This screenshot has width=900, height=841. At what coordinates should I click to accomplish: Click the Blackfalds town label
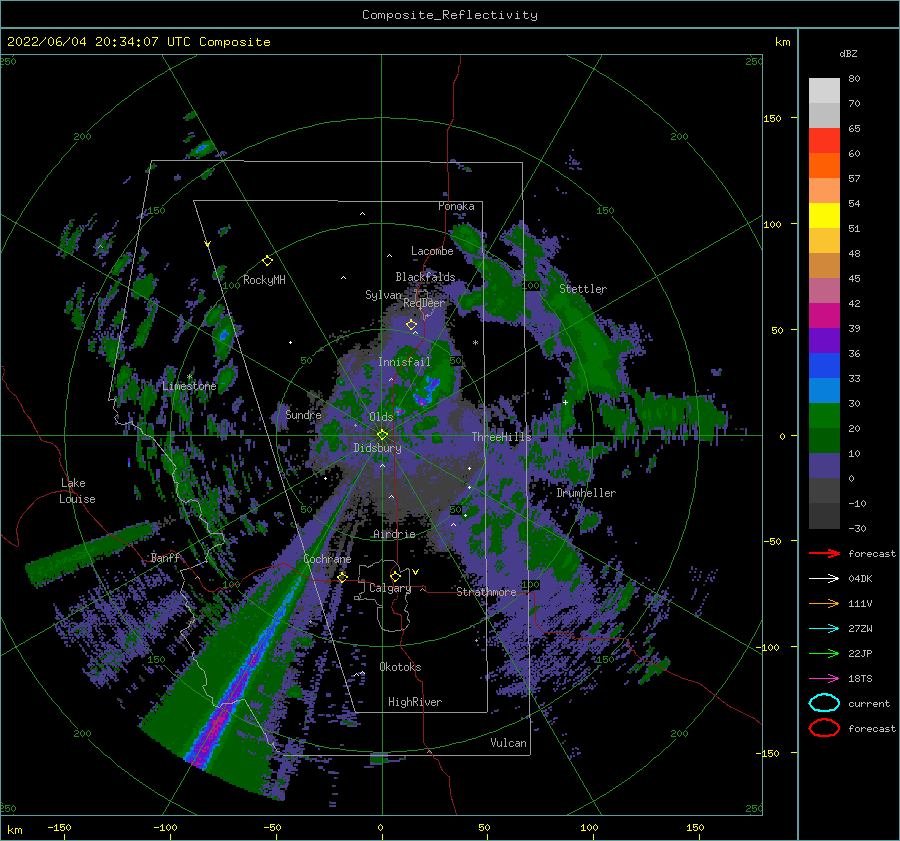point(425,277)
